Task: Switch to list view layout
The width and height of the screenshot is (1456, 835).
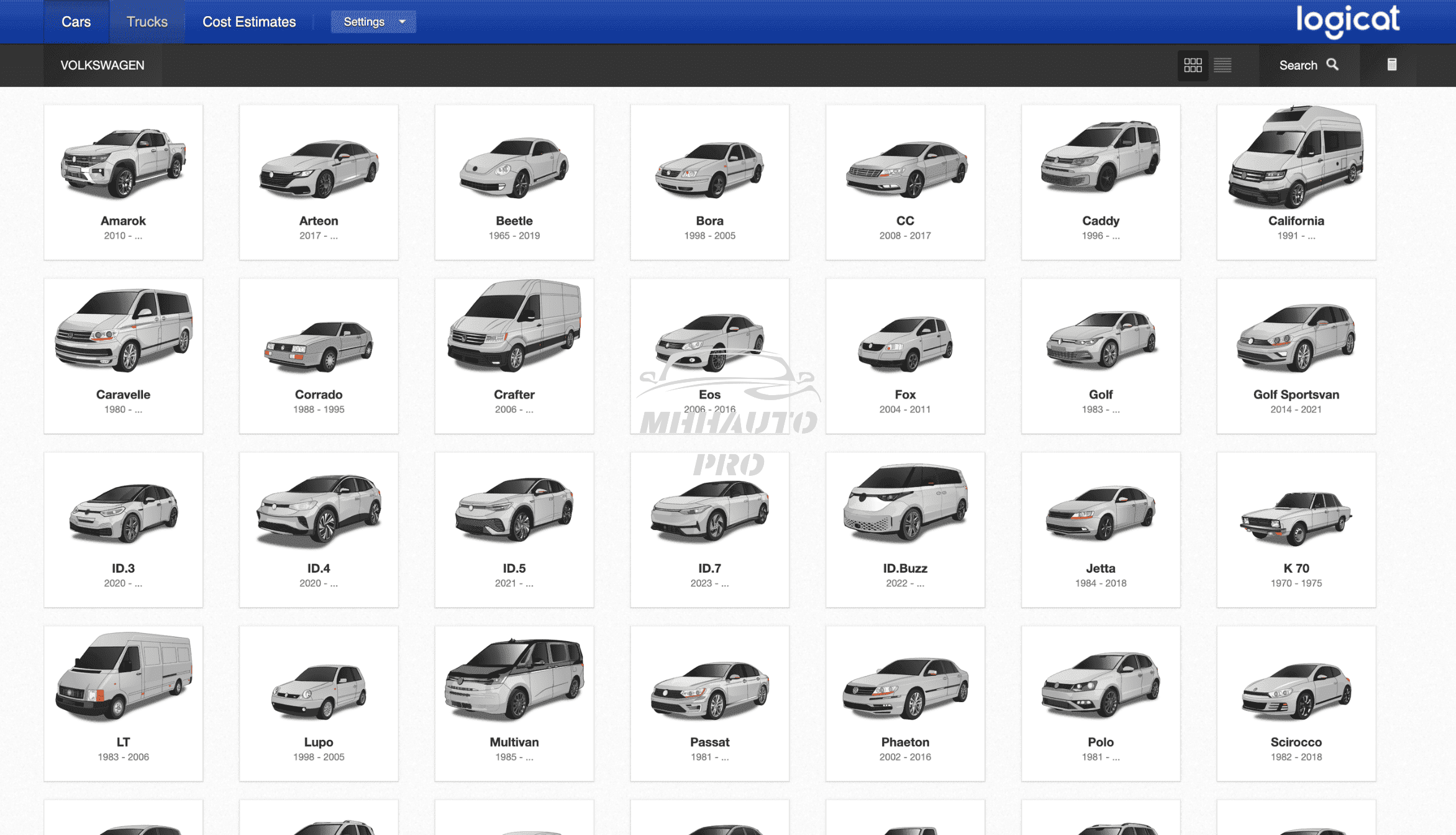Action: click(x=1222, y=65)
